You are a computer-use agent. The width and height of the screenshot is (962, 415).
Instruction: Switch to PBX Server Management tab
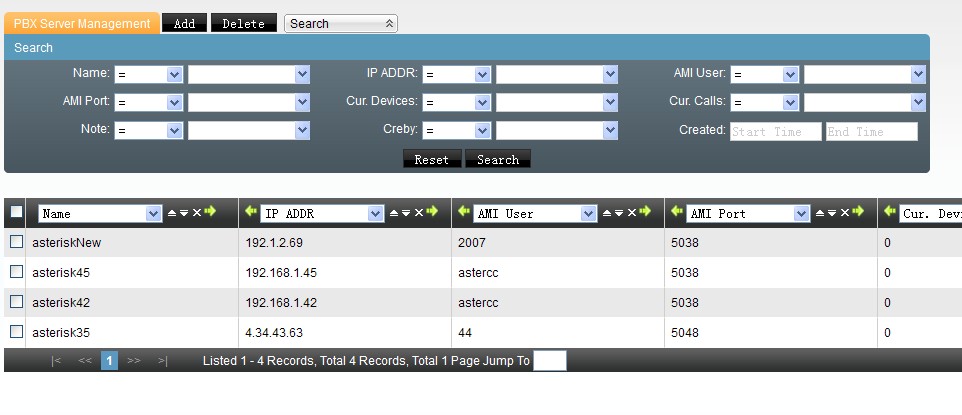(x=82, y=23)
